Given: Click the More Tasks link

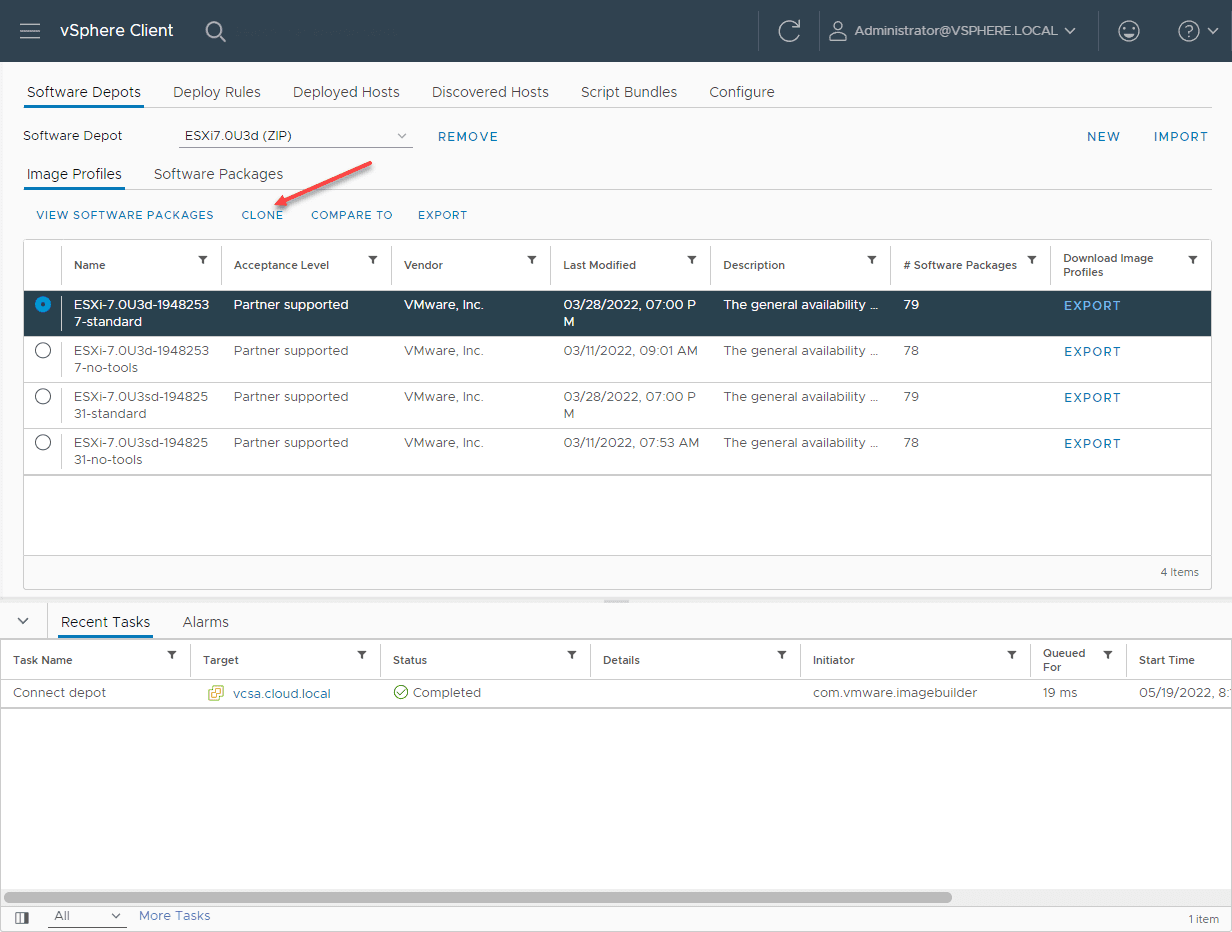Looking at the screenshot, I should pyautogui.click(x=174, y=916).
